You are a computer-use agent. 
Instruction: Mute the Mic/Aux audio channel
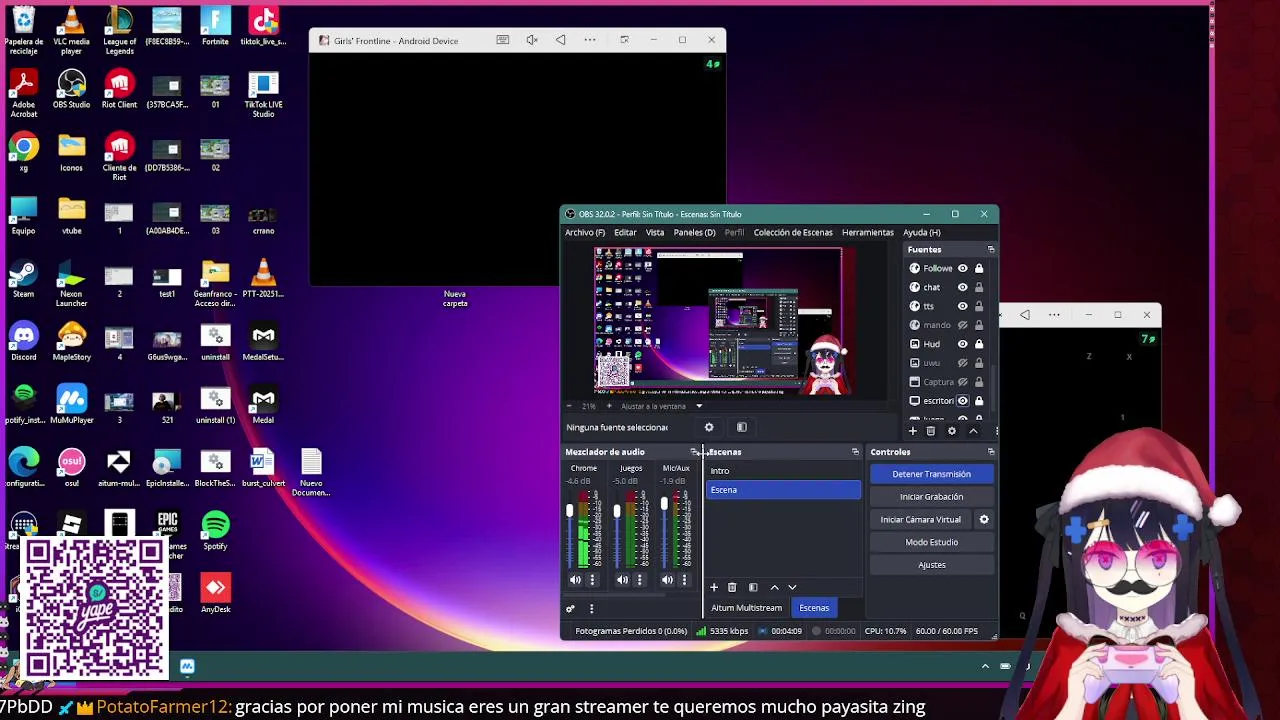tap(667, 580)
